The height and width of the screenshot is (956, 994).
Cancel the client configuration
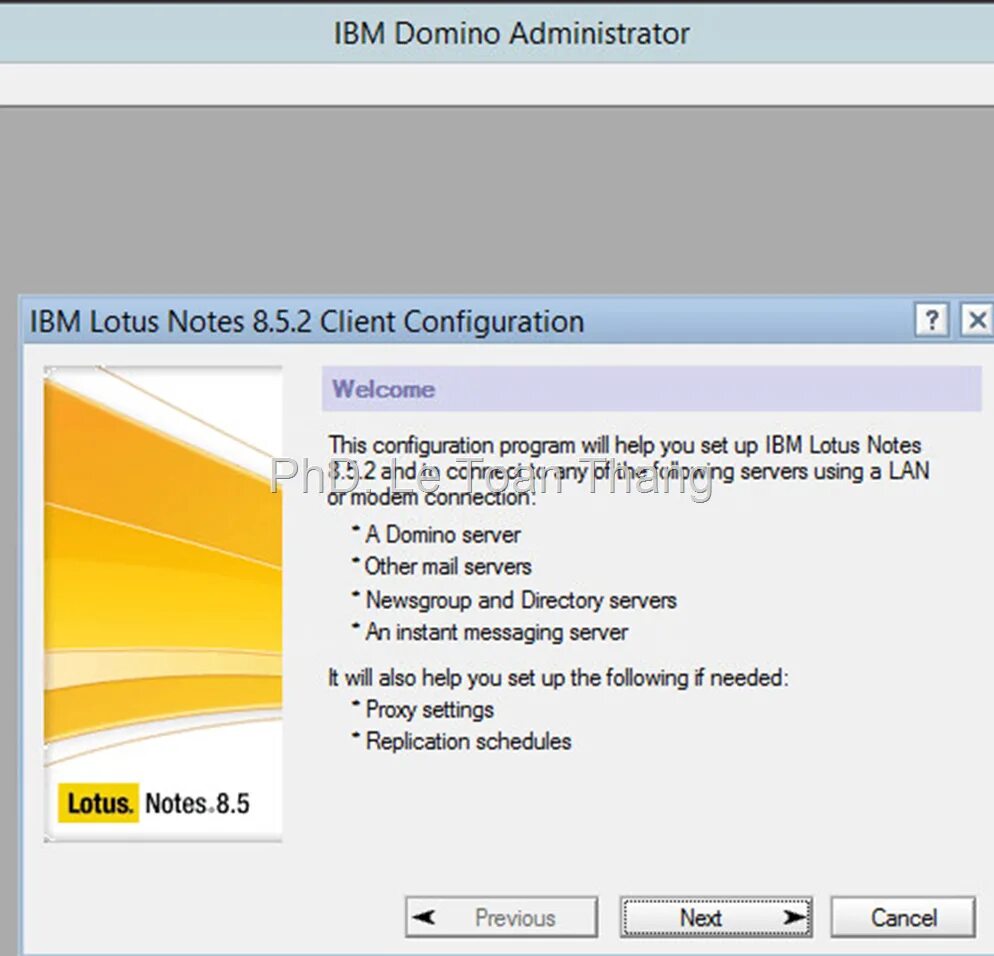(x=903, y=917)
